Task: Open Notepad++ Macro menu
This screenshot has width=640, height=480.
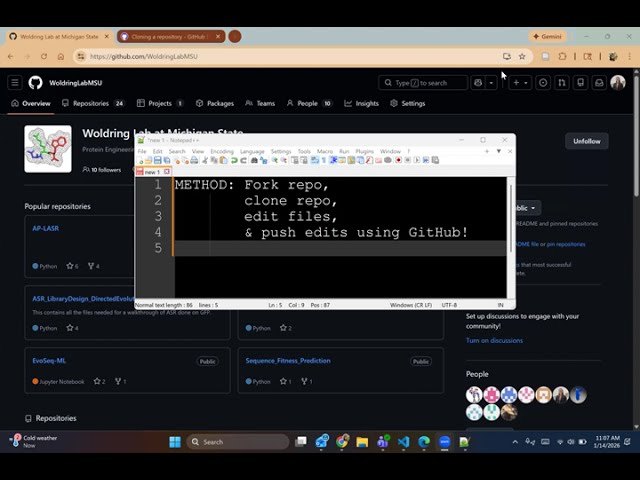Action: coord(325,151)
